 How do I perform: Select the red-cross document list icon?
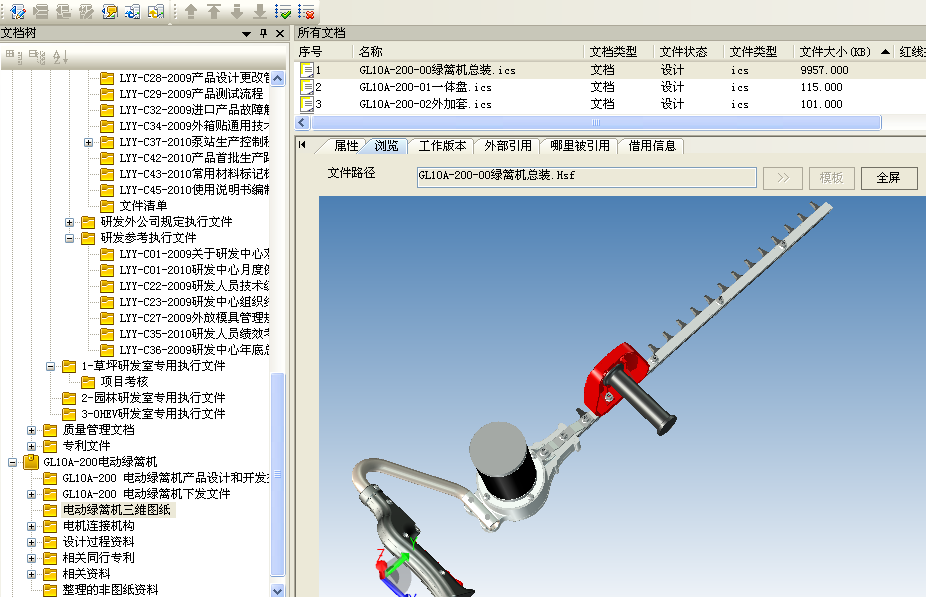[x=305, y=12]
